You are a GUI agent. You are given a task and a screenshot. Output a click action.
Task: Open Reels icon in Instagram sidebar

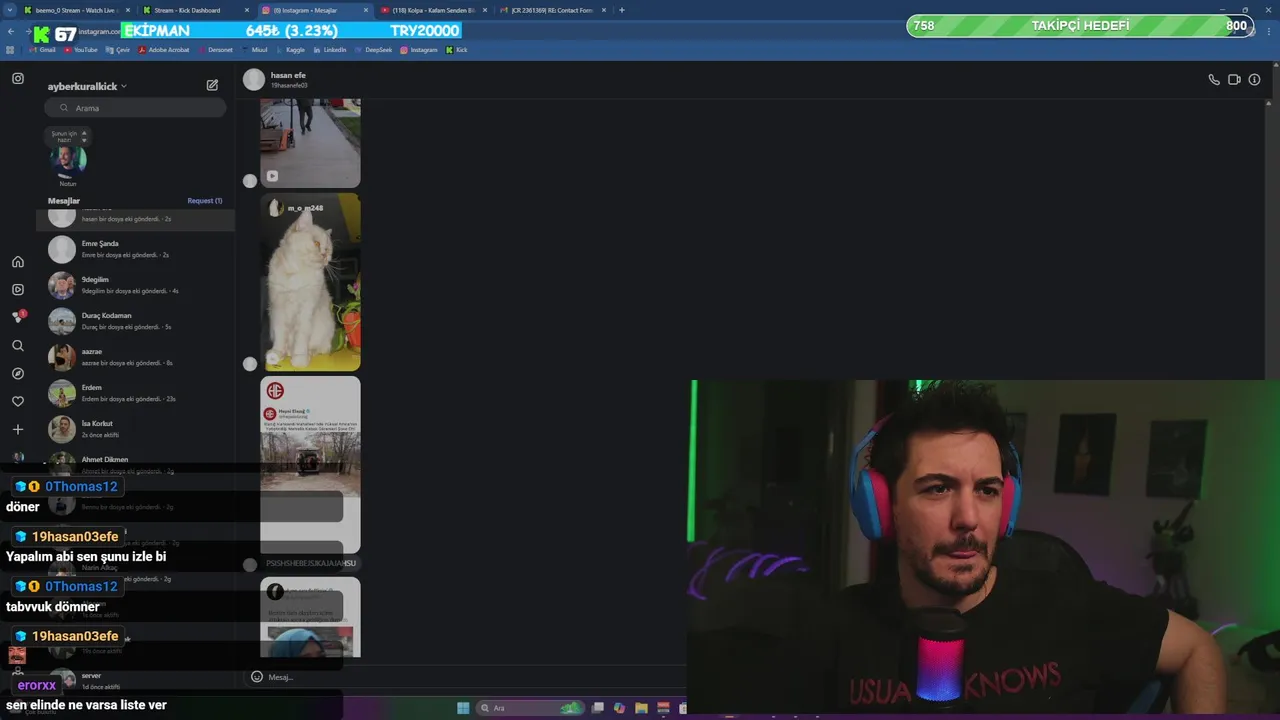(x=18, y=290)
